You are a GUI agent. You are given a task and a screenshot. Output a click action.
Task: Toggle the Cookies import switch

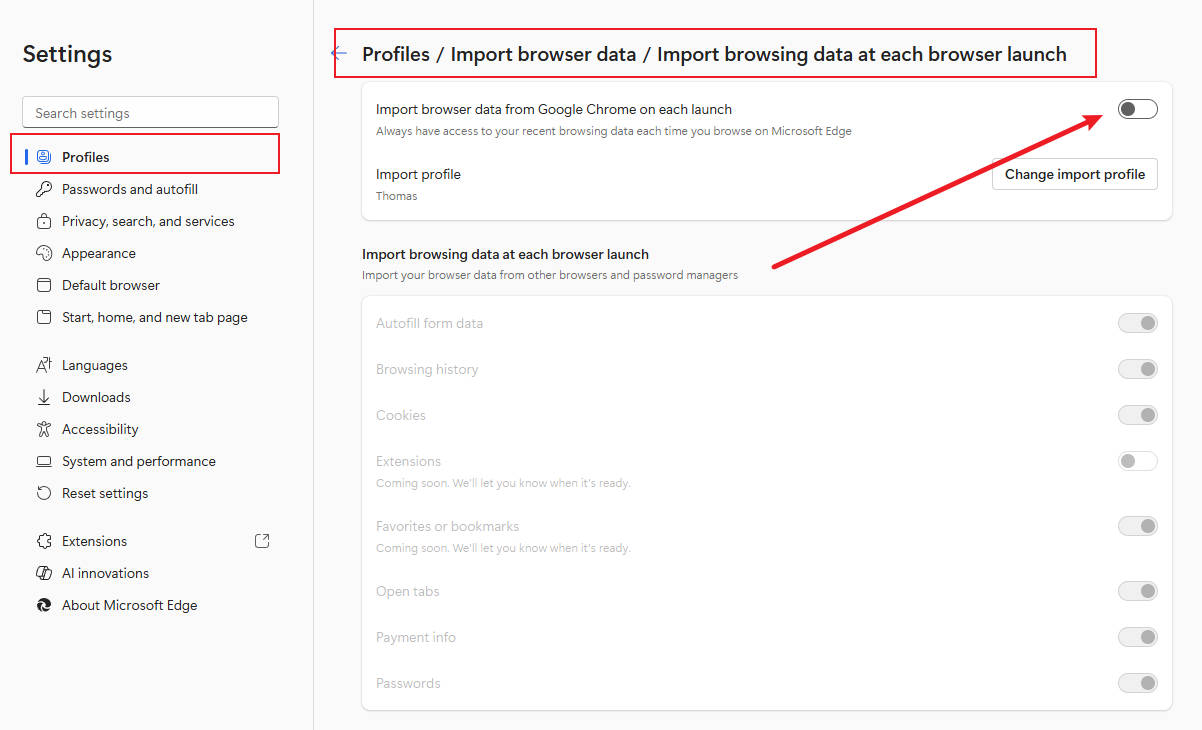point(1137,415)
